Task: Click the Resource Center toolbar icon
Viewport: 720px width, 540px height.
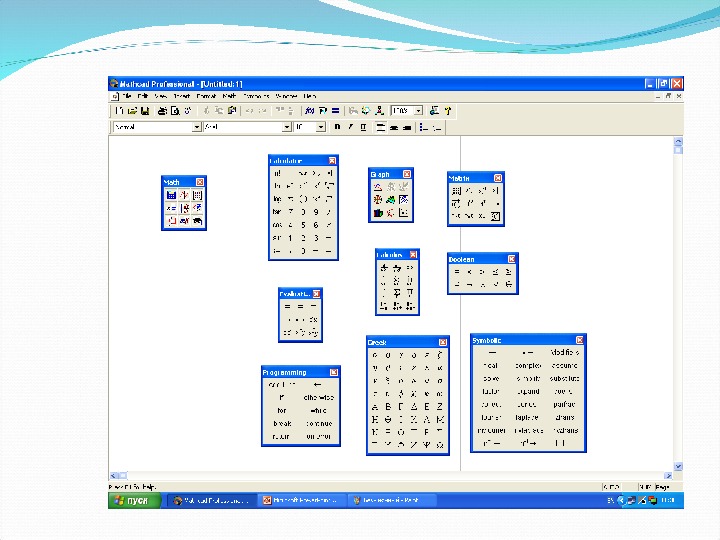Action: pos(434,111)
